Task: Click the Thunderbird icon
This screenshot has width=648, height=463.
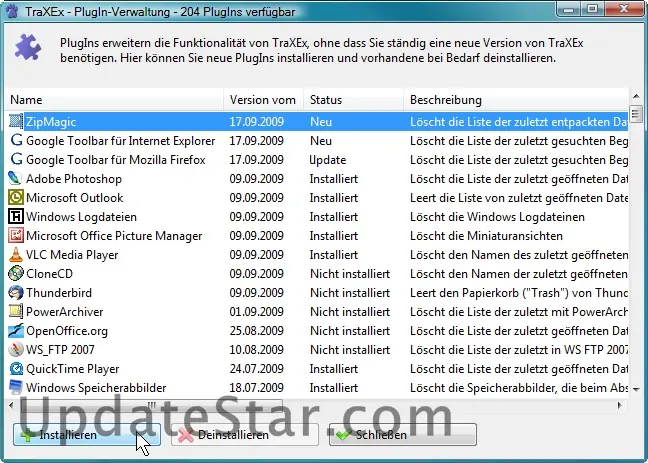Action: [x=16, y=293]
